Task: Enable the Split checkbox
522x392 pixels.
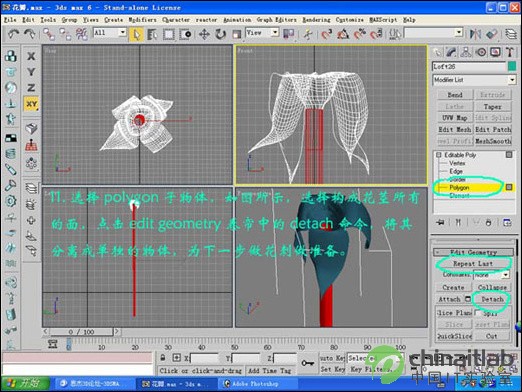Action: (478, 313)
